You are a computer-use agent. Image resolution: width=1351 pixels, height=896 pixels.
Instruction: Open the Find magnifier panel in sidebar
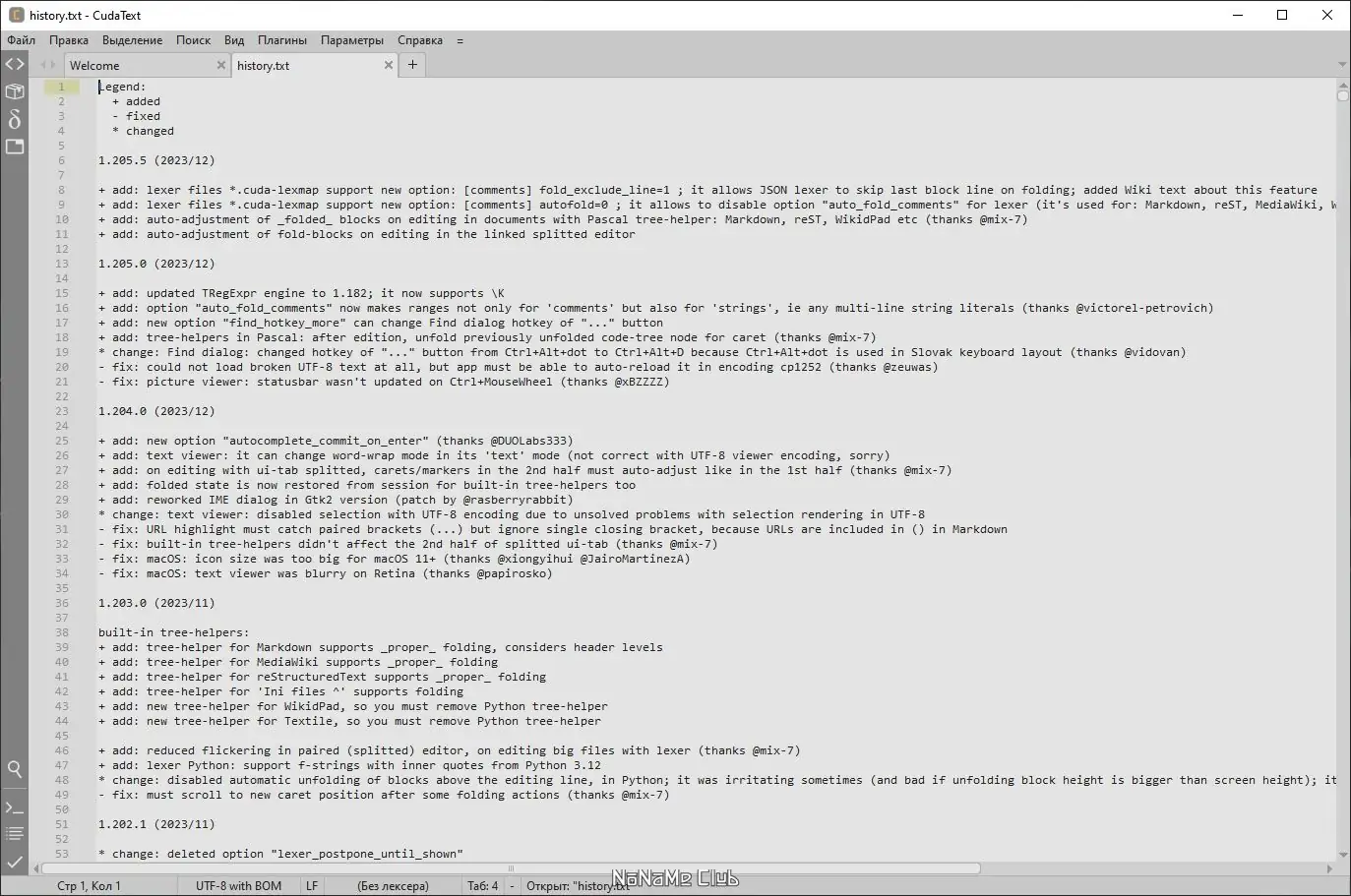coord(15,769)
